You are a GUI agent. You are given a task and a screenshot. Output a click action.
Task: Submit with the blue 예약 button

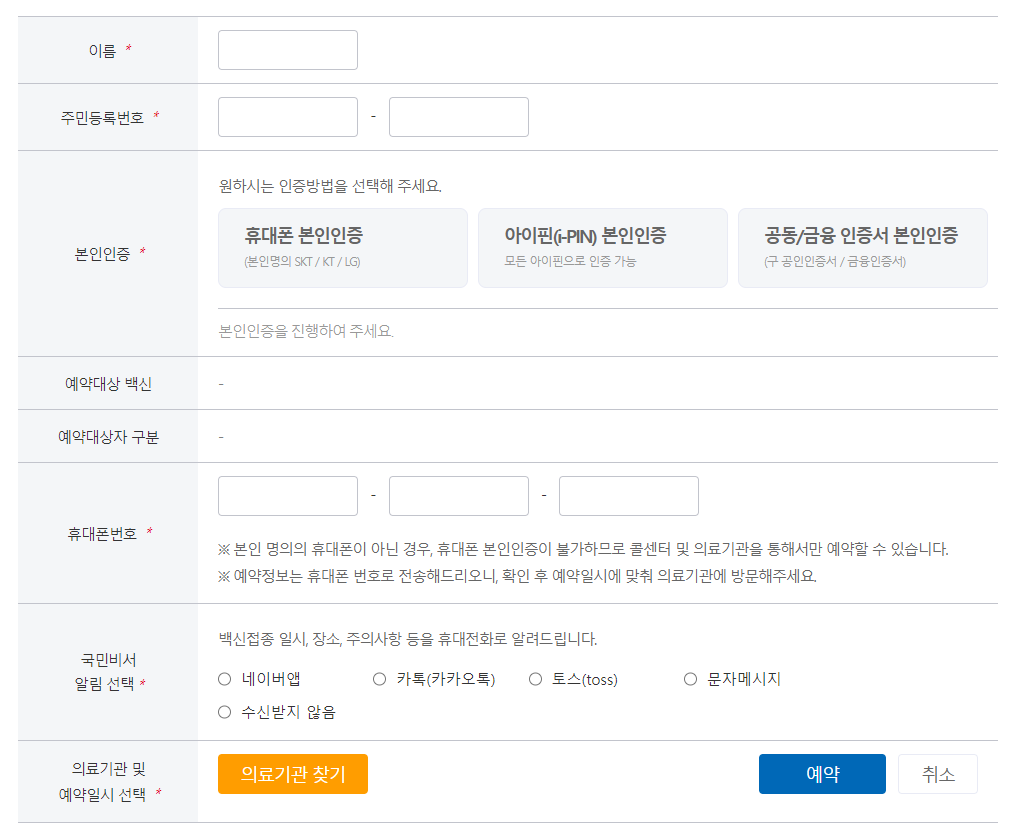click(822, 774)
